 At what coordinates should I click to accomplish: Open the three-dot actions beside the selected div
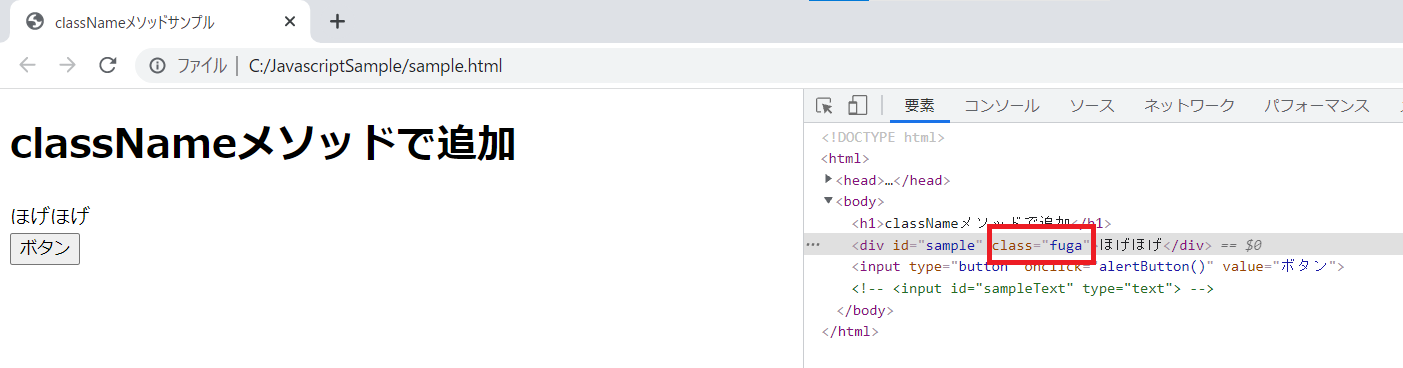[812, 245]
